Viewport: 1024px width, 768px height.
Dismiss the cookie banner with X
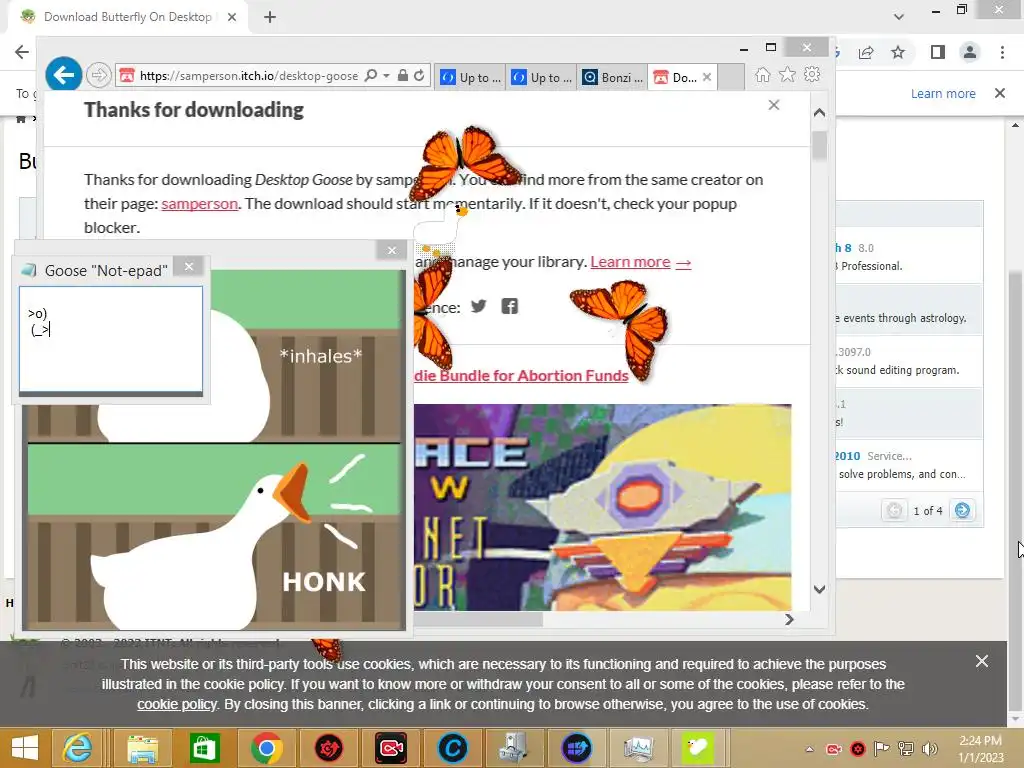pos(982,662)
